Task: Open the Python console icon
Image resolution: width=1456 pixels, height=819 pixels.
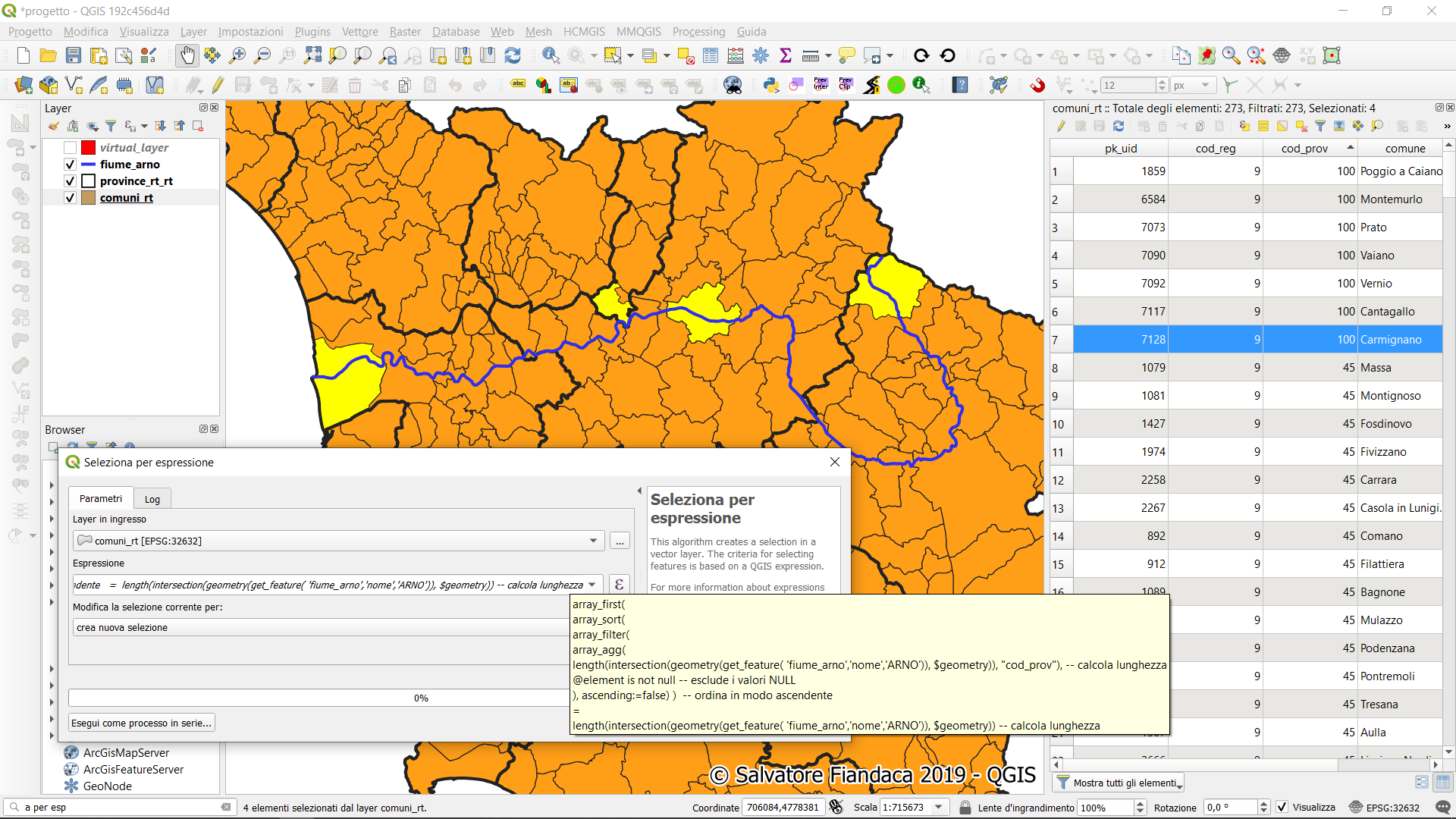Action: 771,85
